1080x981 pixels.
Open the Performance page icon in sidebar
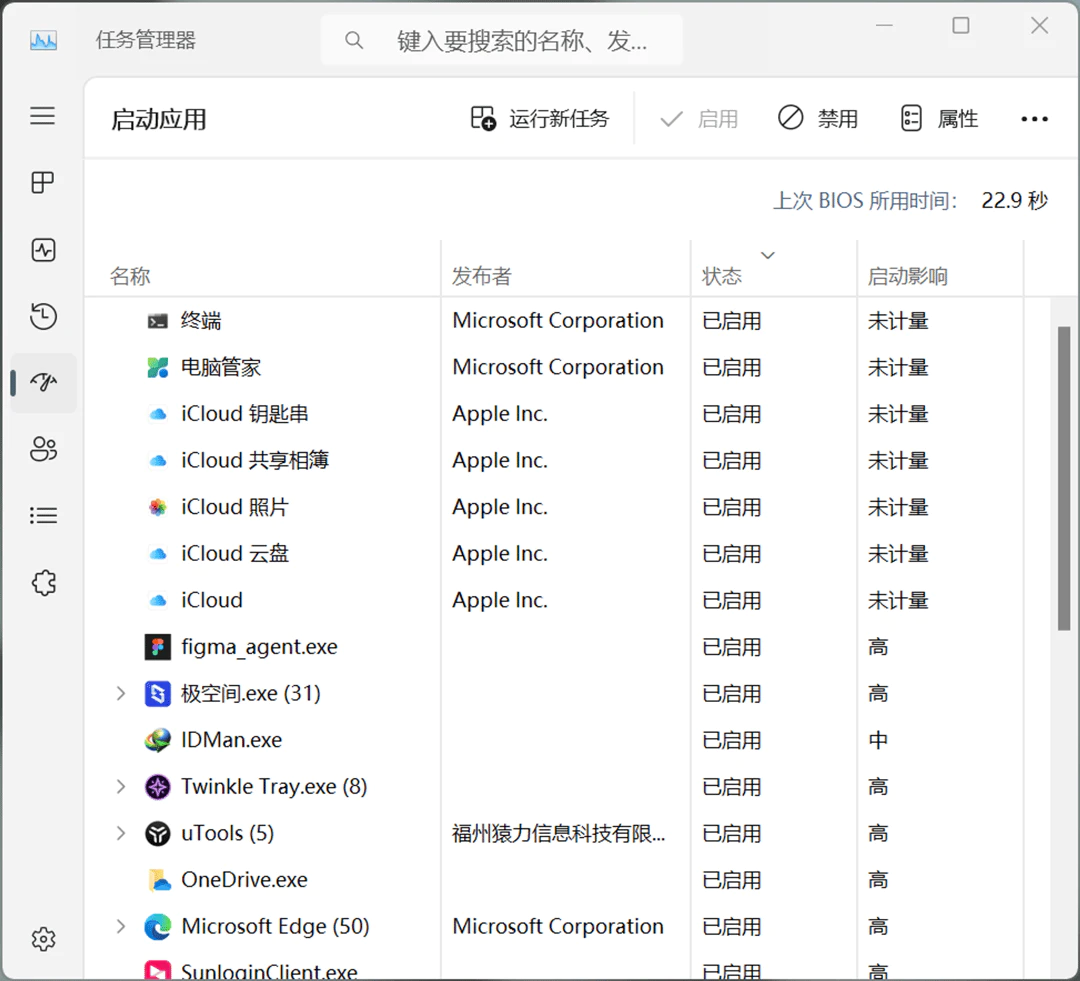[x=43, y=249]
